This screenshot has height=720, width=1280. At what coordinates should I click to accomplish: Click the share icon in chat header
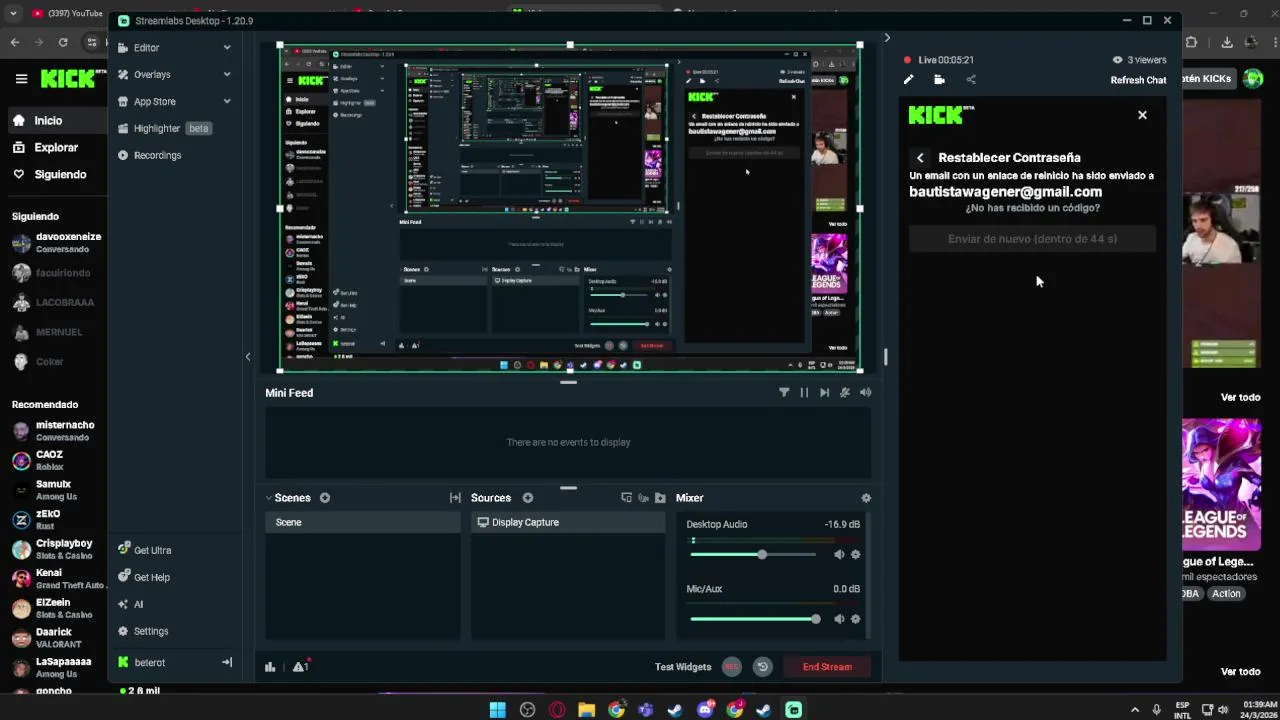970,80
